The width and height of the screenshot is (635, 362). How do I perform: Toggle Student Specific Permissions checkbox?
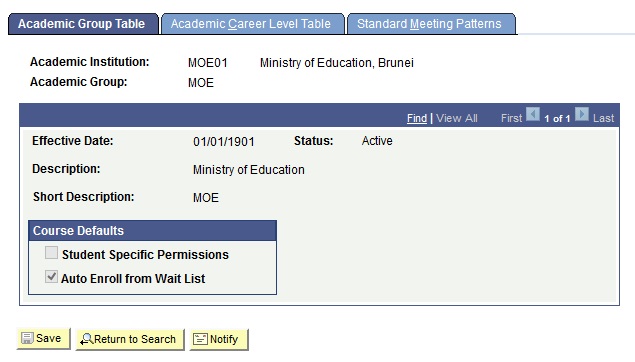[51, 253]
